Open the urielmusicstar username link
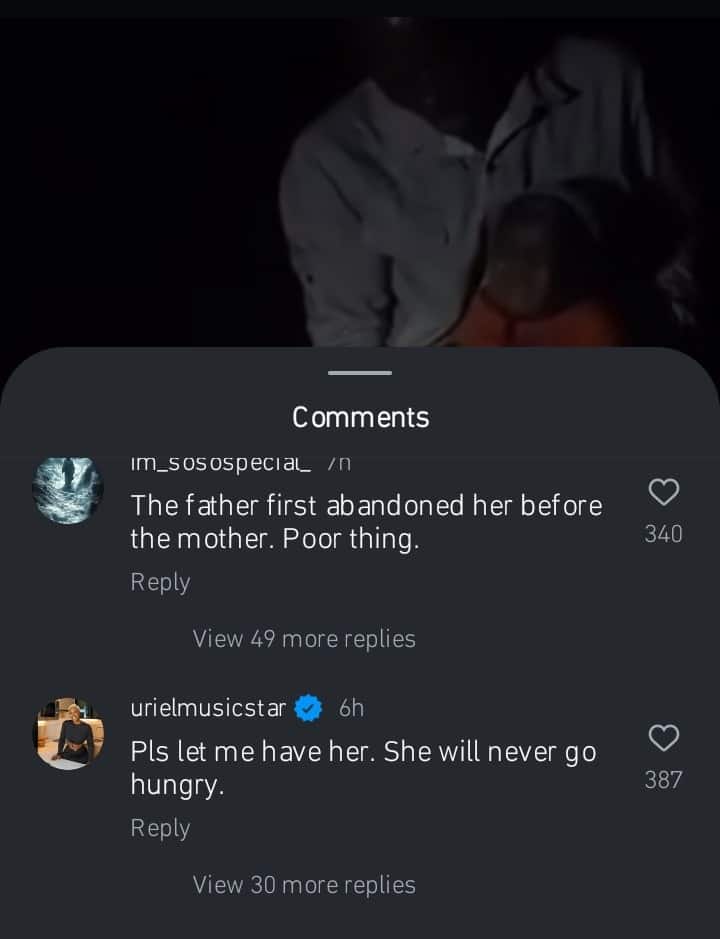The width and height of the screenshot is (720, 939). (208, 708)
